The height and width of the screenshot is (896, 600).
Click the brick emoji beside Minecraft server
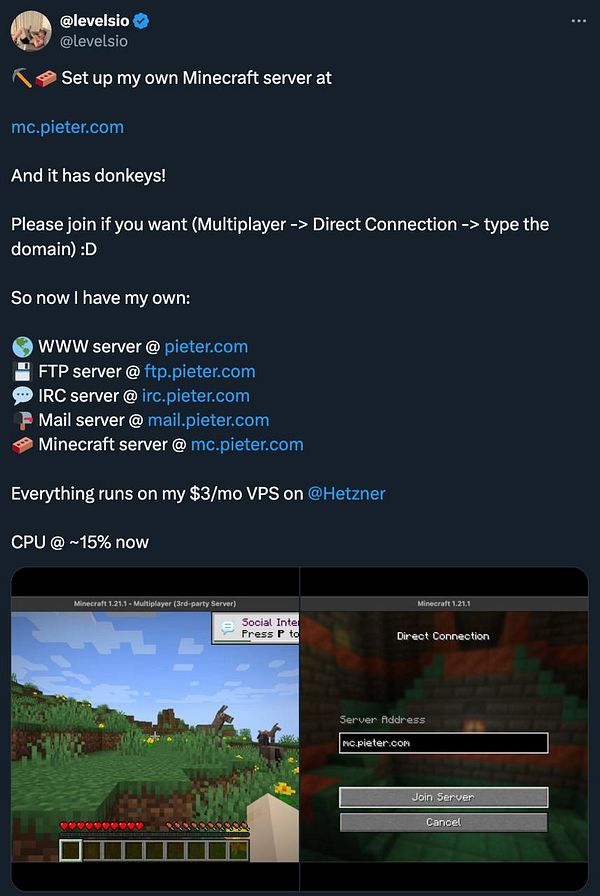click(x=22, y=445)
